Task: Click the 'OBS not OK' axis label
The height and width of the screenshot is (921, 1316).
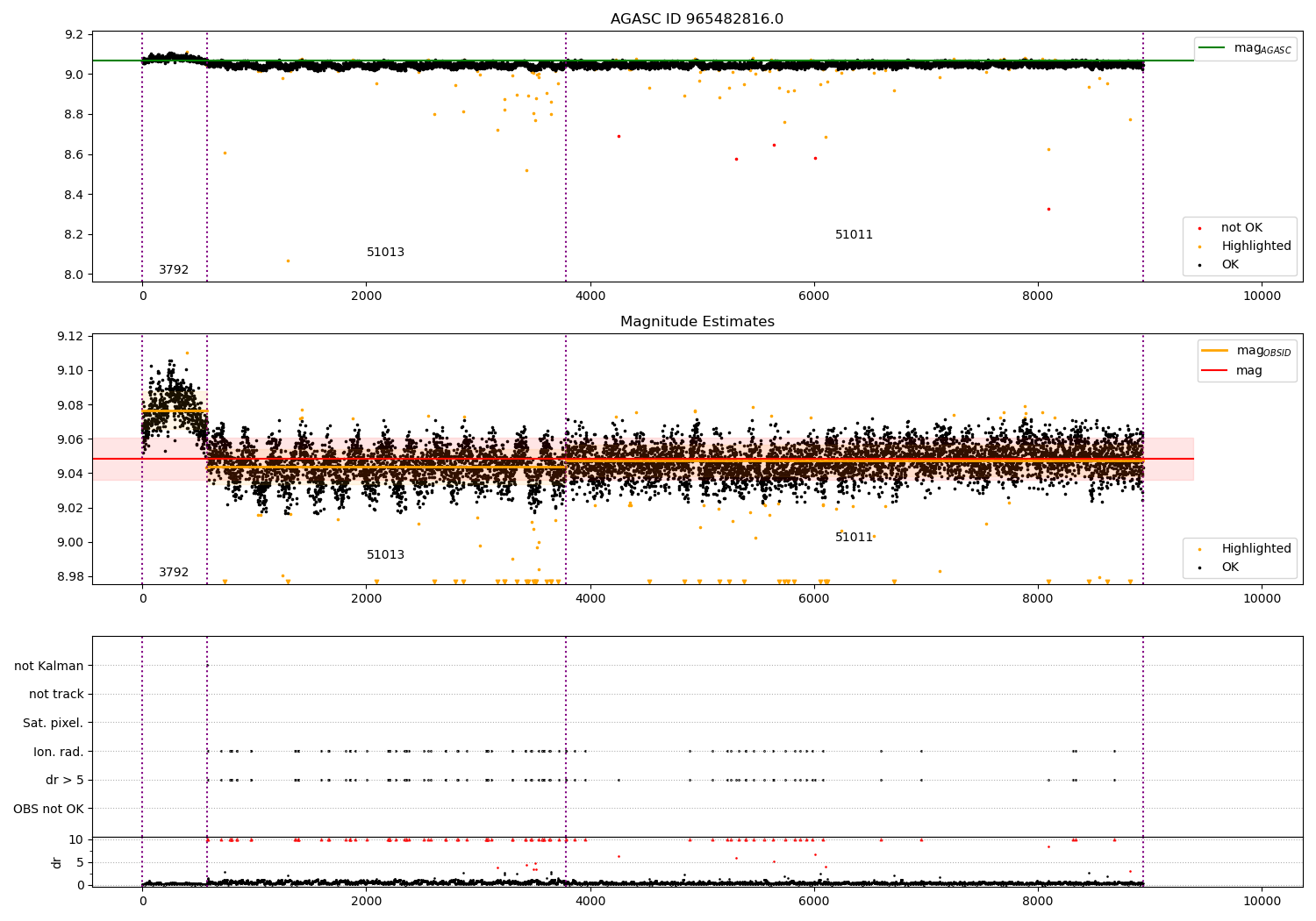Action: point(48,809)
